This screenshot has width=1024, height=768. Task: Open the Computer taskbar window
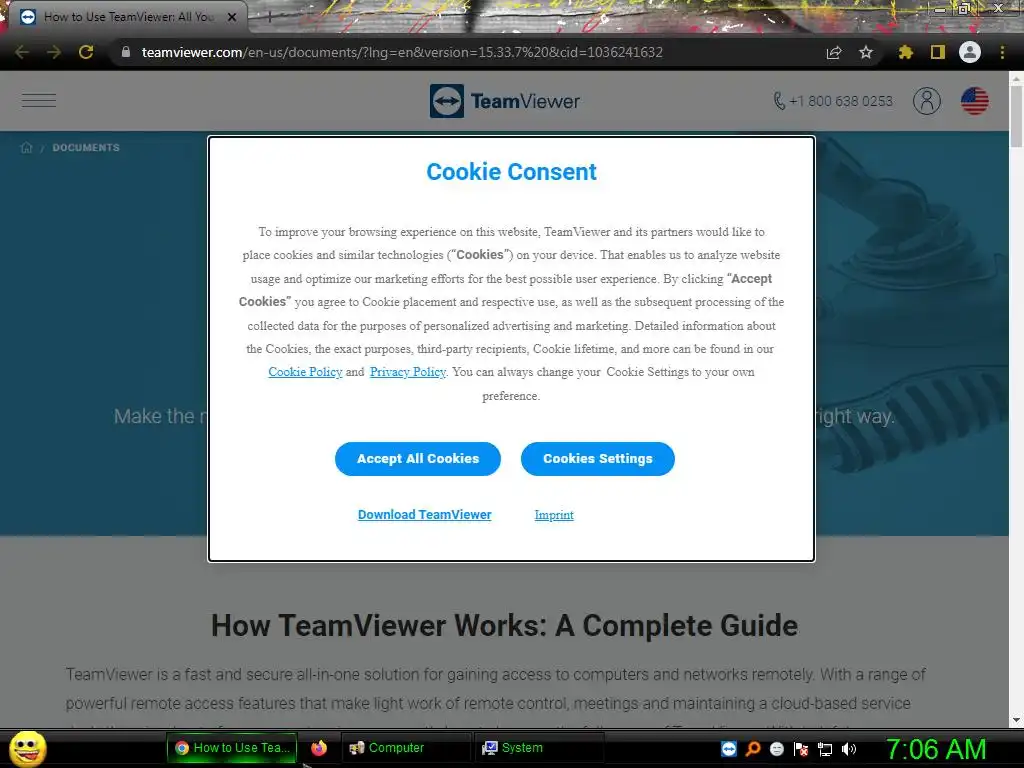click(x=406, y=748)
